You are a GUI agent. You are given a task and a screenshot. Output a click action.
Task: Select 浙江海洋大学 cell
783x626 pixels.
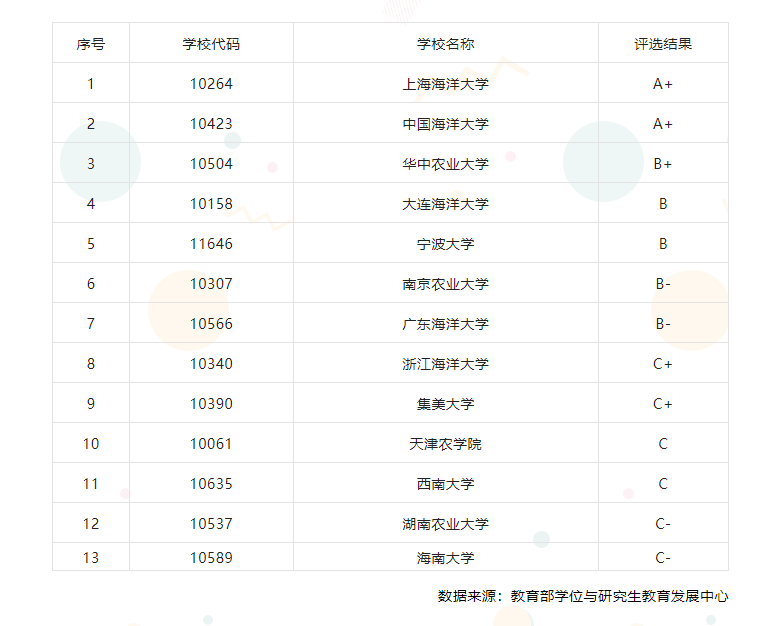tap(445, 363)
